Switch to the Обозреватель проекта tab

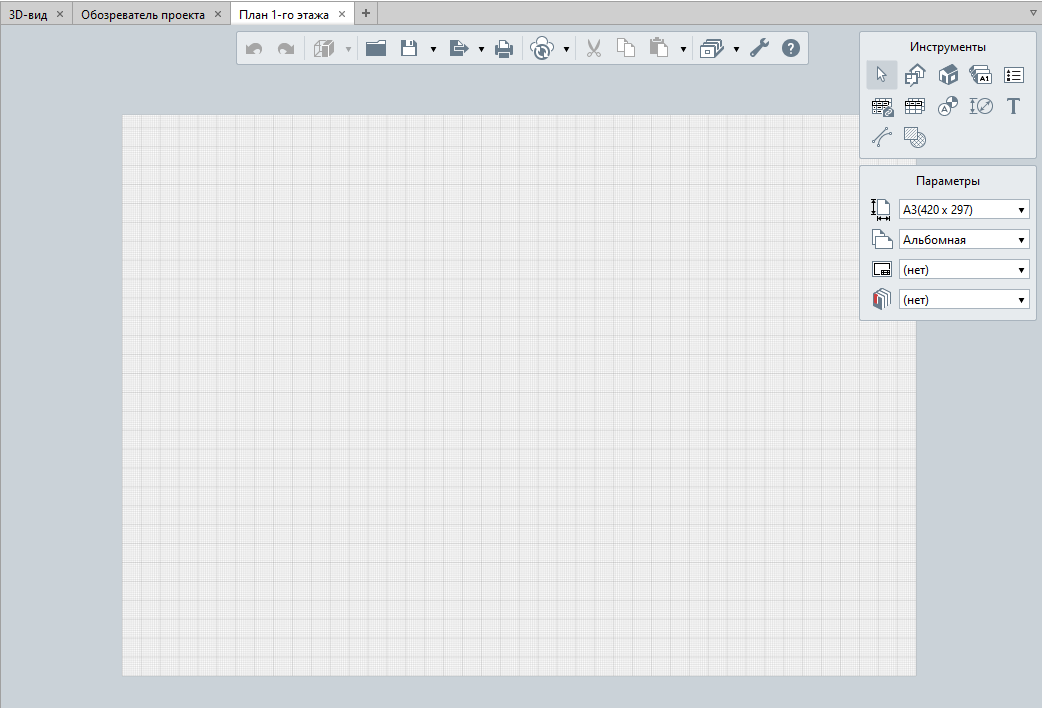pyautogui.click(x=142, y=14)
